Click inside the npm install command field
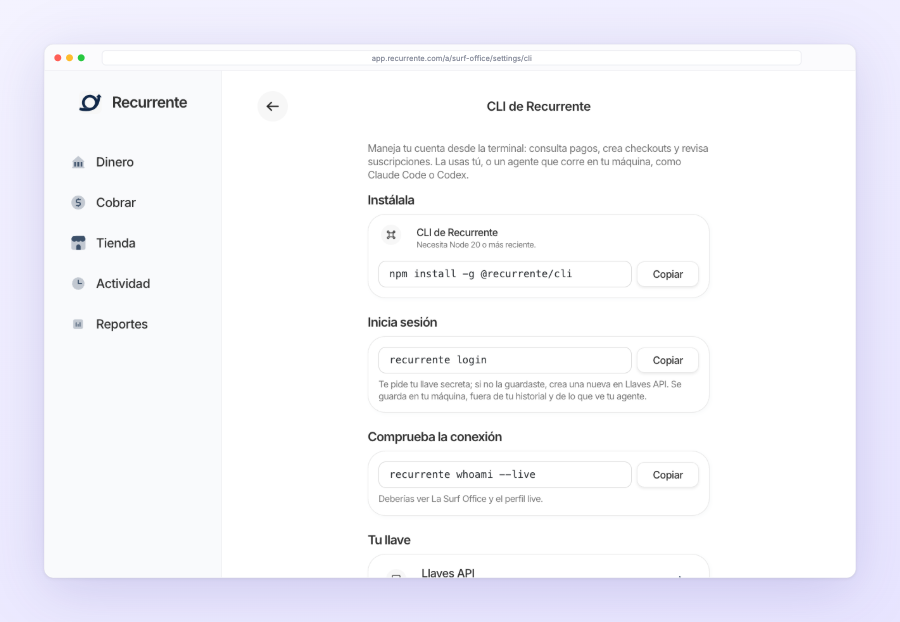This screenshot has height=622, width=900. (x=505, y=274)
